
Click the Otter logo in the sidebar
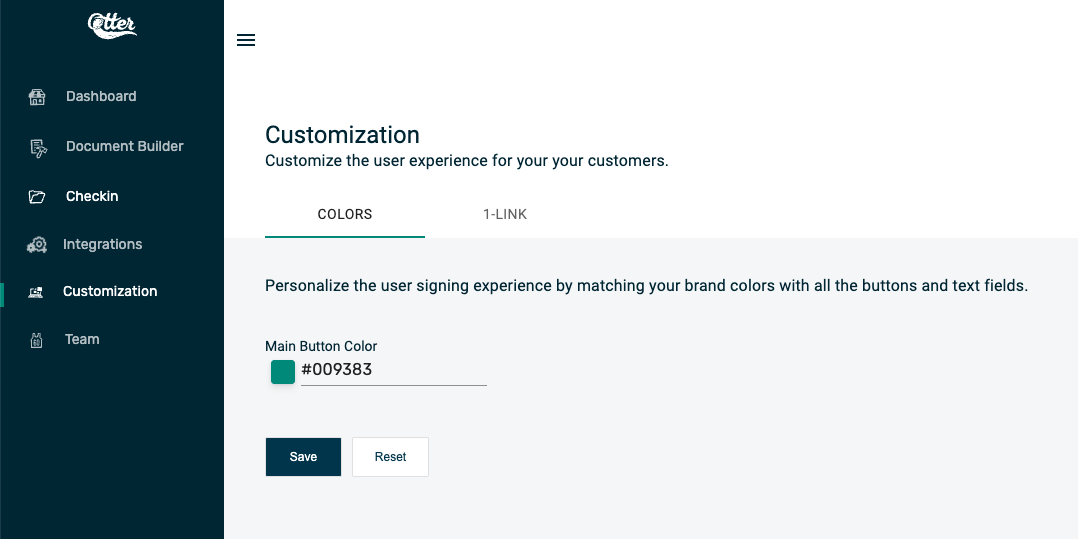point(112,25)
